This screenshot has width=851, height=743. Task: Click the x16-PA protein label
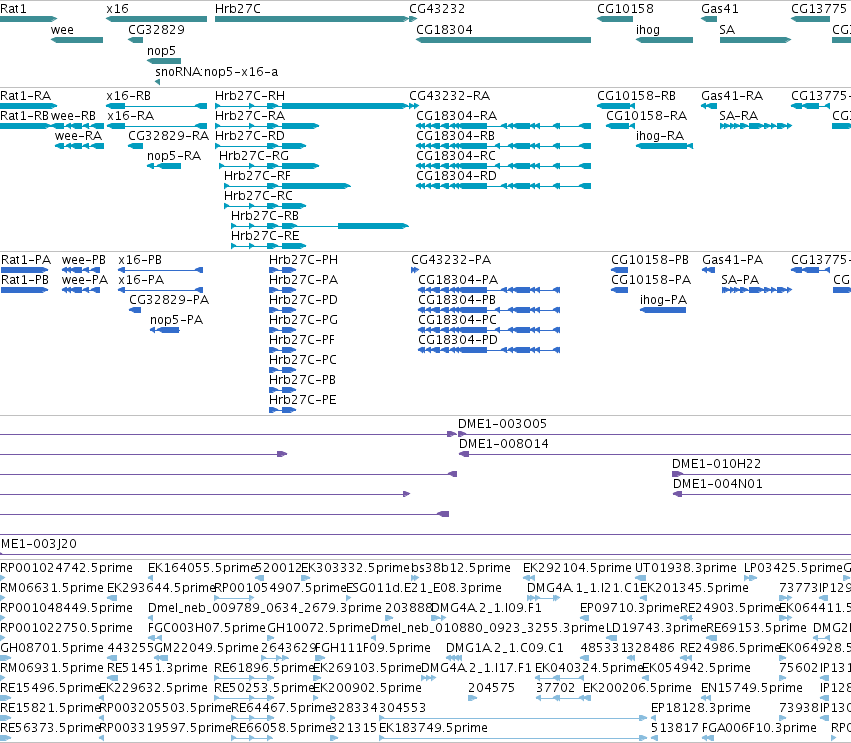tap(141, 280)
